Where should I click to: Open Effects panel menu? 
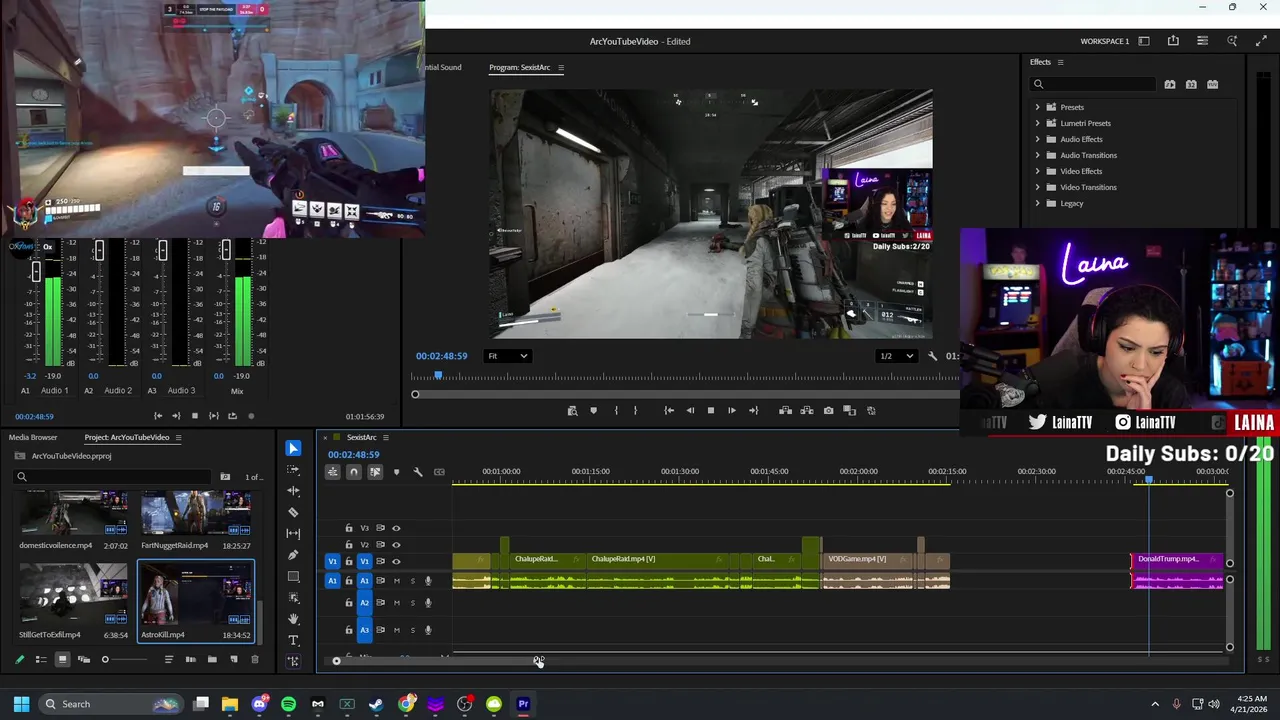[1060, 62]
